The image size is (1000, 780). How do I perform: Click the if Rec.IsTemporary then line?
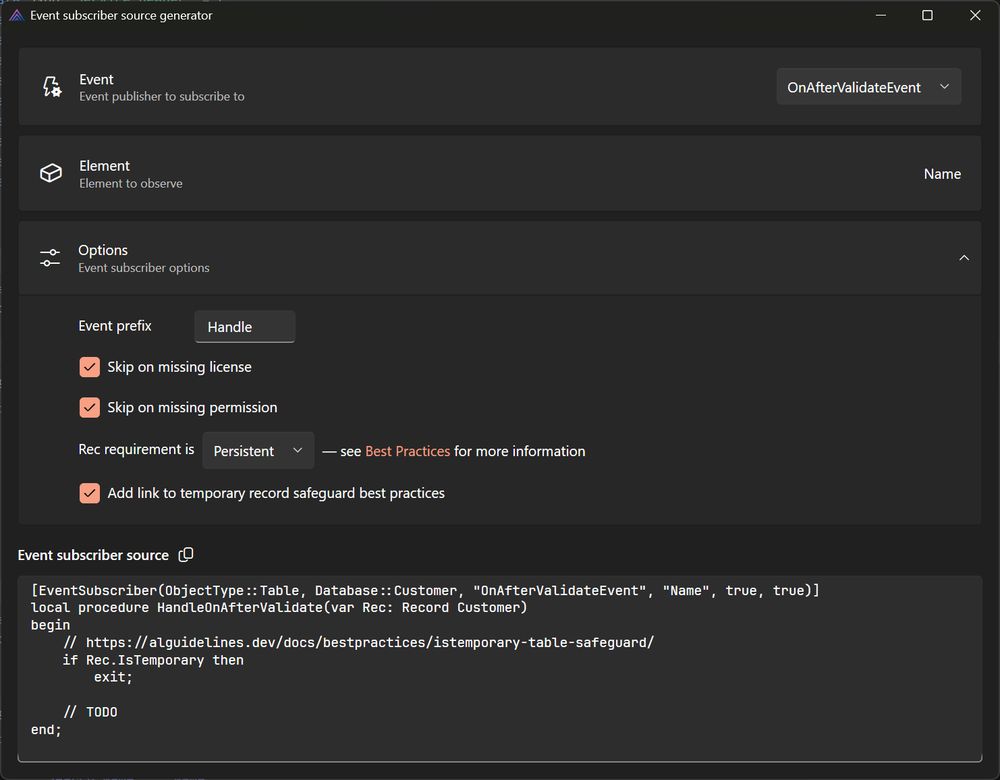[153, 659]
